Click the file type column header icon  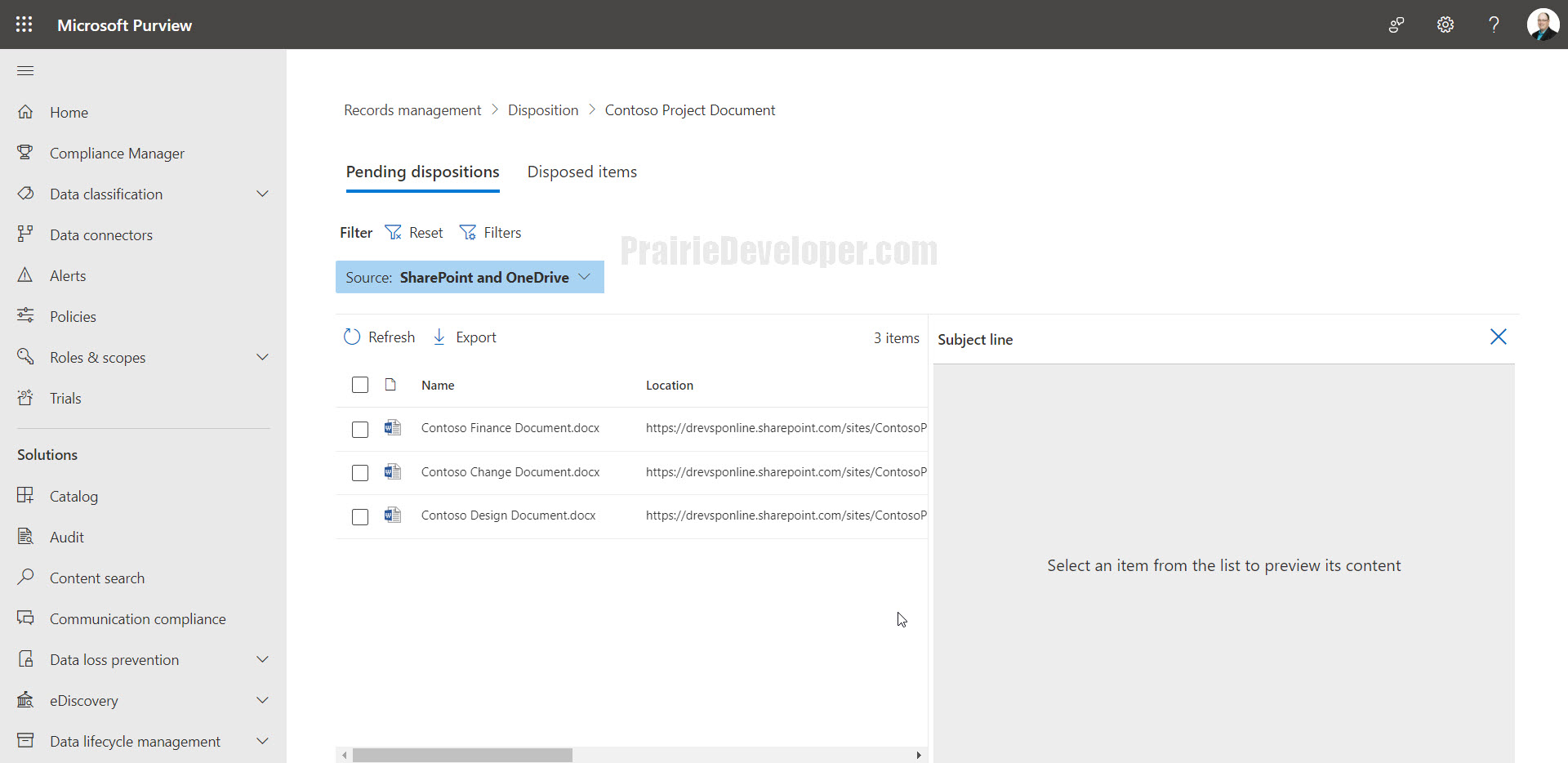[390, 385]
